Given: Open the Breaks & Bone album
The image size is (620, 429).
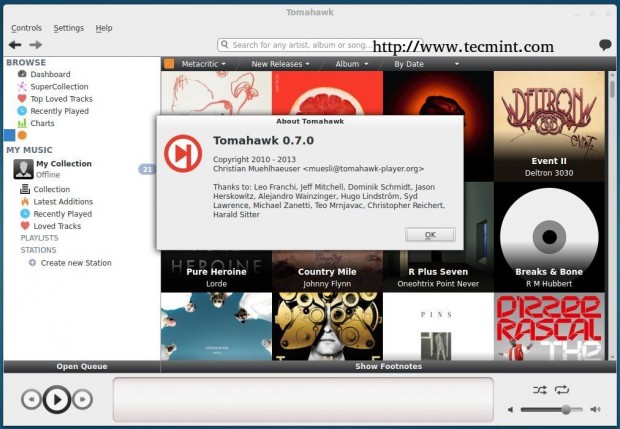Looking at the screenshot, I should pos(549,237).
